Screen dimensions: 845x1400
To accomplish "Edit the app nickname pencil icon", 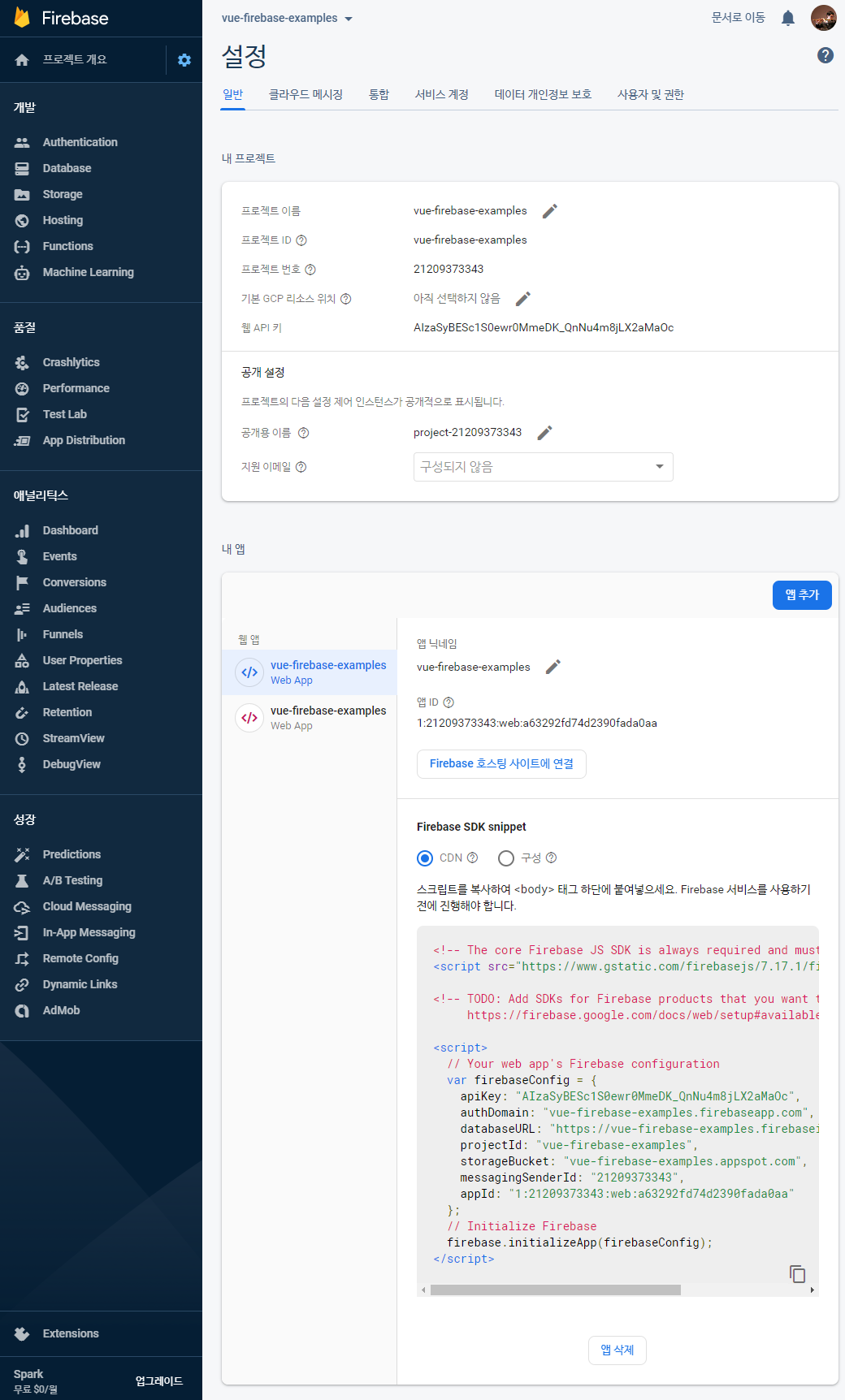I will pos(553,668).
